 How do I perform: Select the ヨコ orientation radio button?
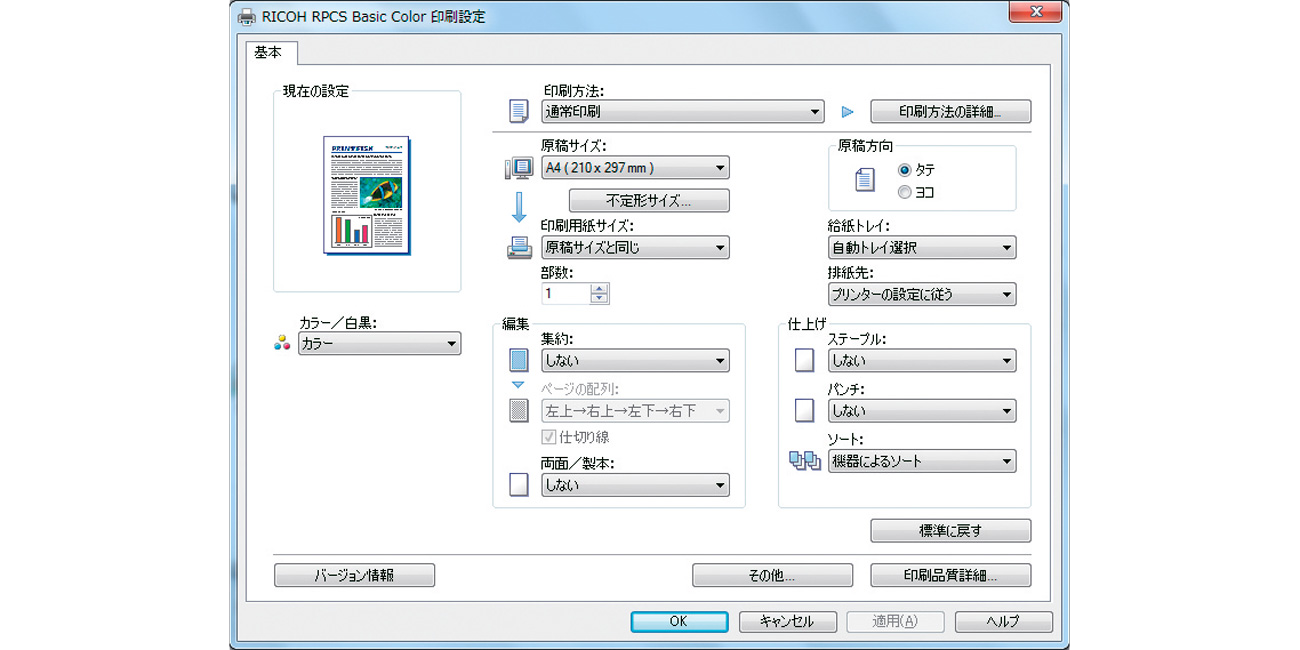click(x=907, y=190)
